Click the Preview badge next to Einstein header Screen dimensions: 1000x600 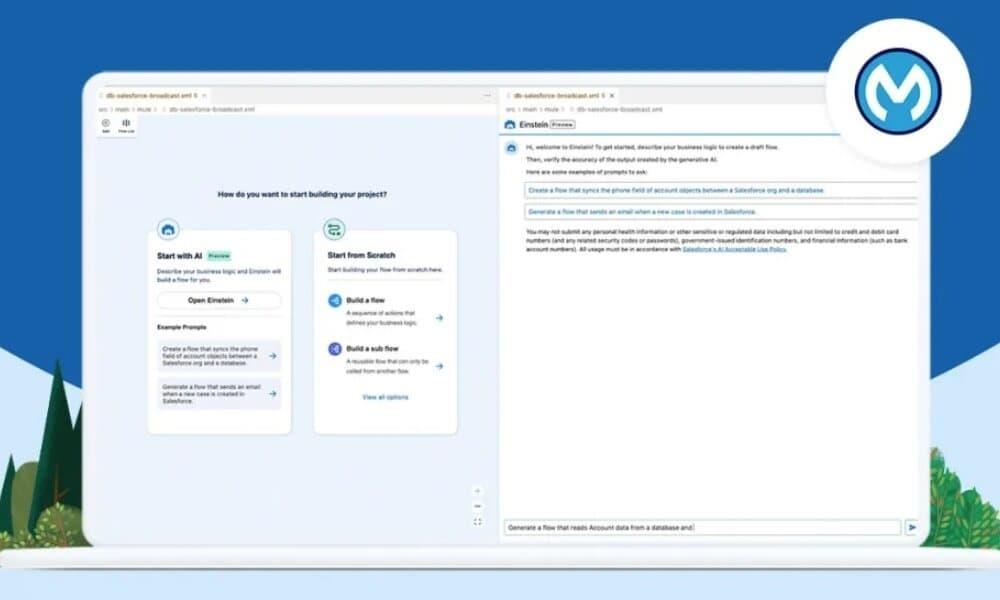point(562,125)
